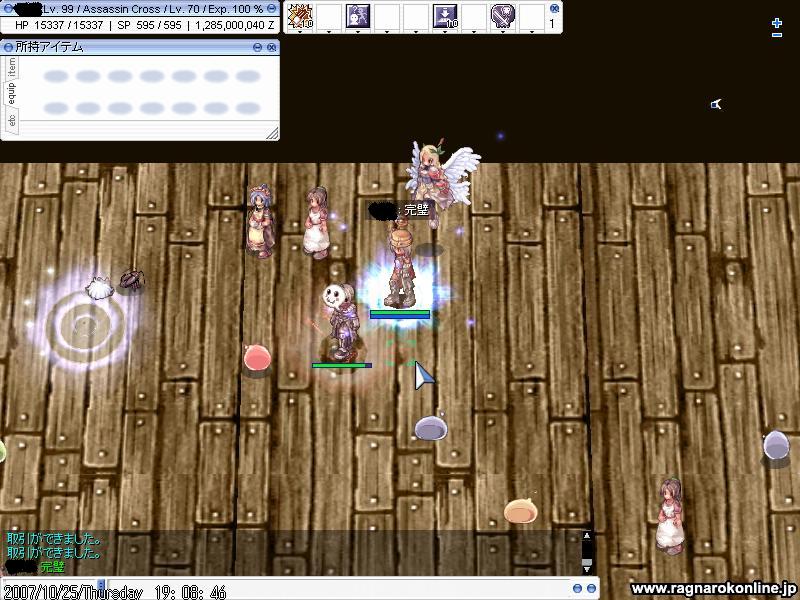Open dropdown under the seventh hotbar slot
The image size is (800, 600).
(x=473, y=32)
